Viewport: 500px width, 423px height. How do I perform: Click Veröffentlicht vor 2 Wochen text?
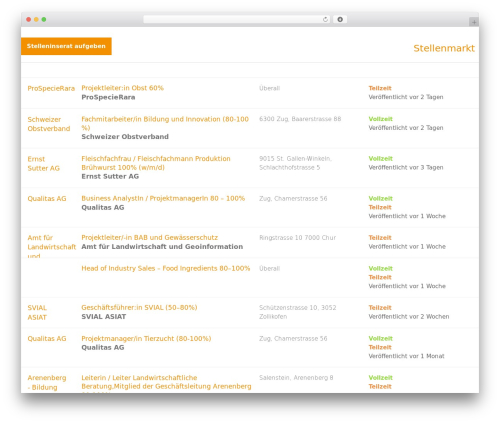[409, 317]
